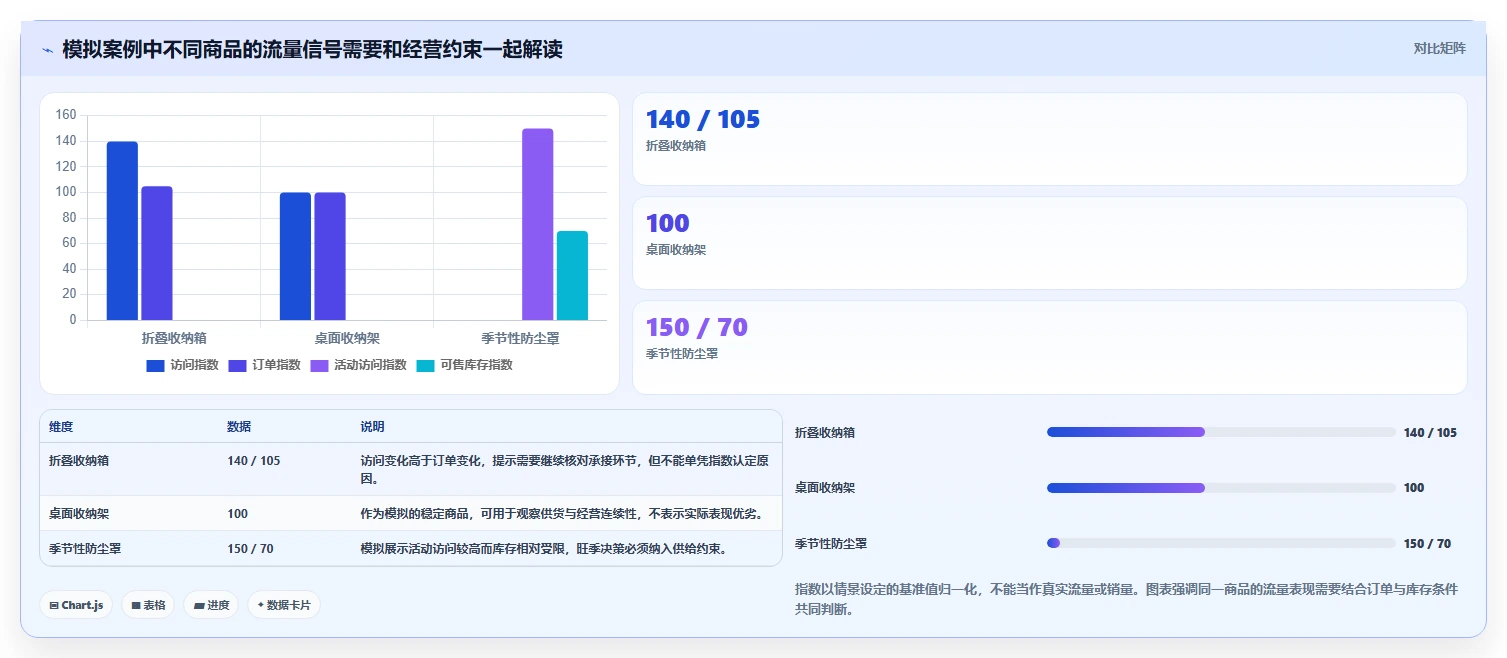Click the 105-high 订单指数 bar for 折叠收纳箱
Image resolution: width=1507 pixels, height=658 pixels.
coord(157,253)
